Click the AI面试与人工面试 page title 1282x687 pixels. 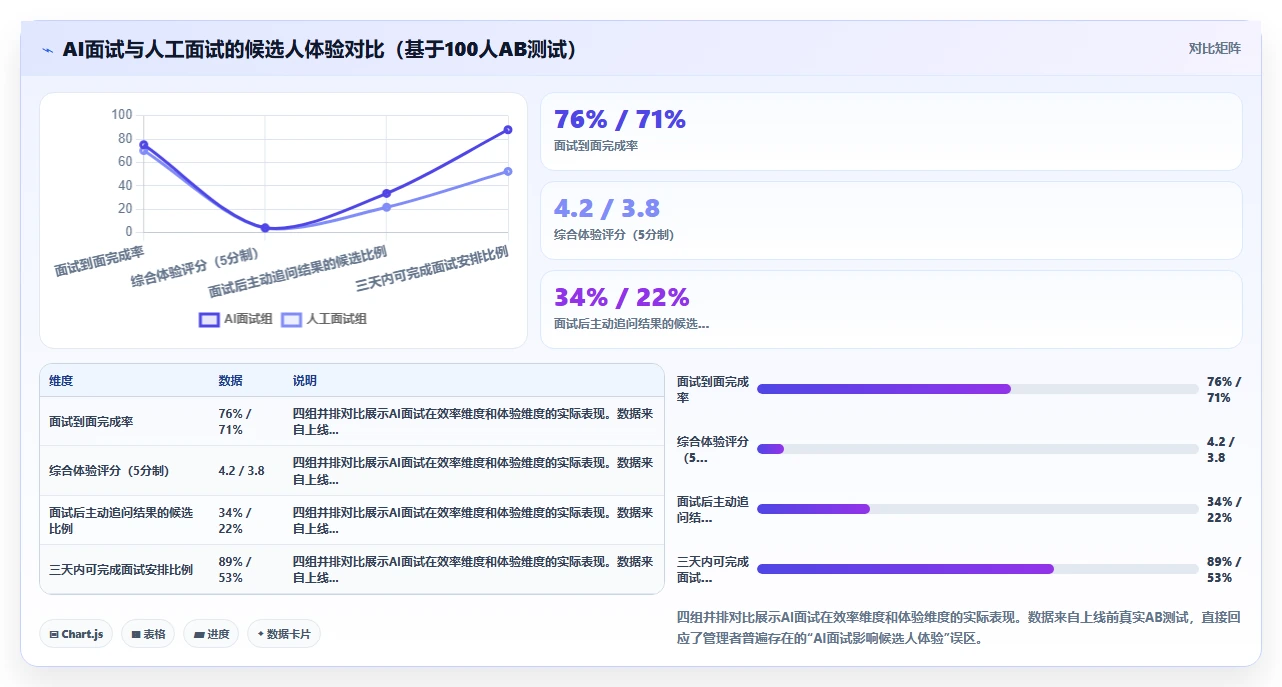320,49
